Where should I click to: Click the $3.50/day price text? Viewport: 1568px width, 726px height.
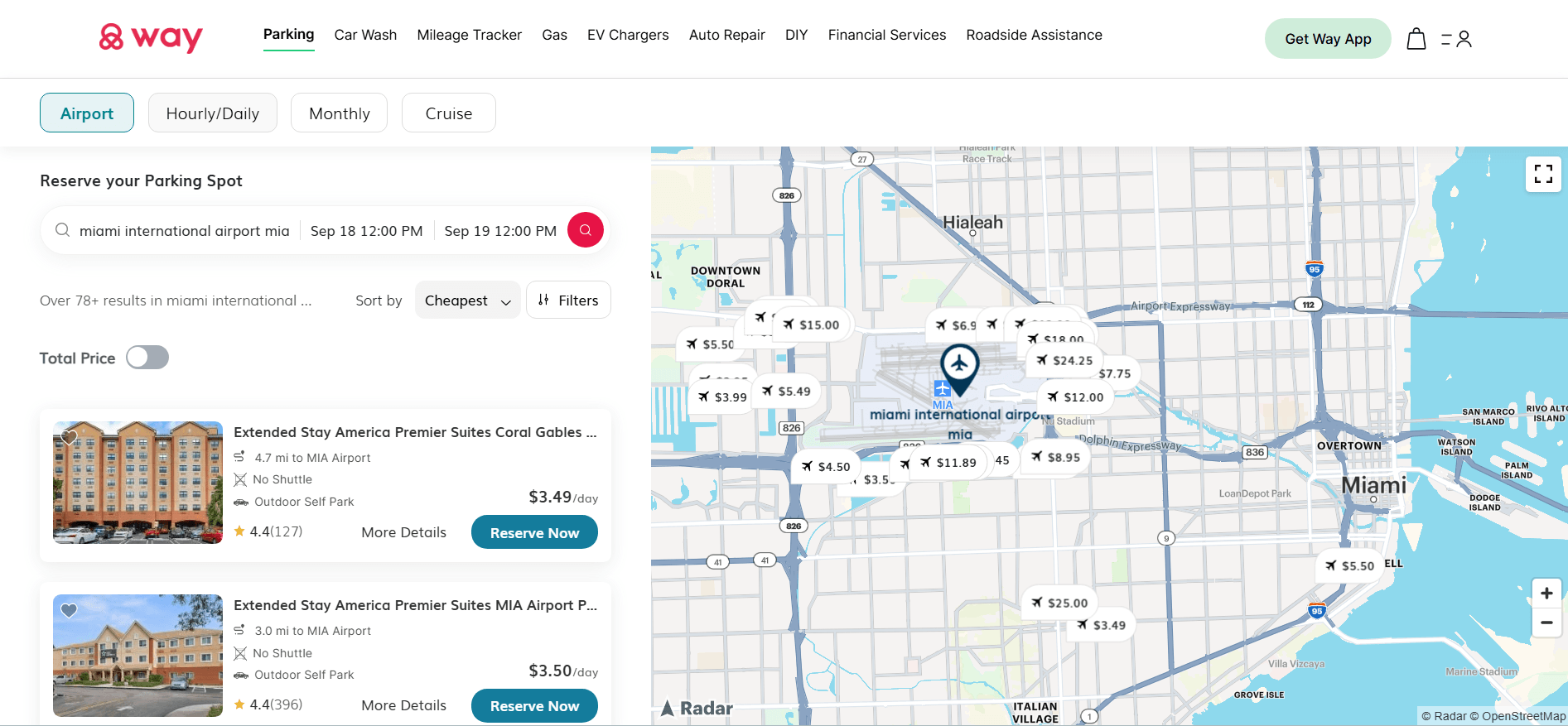(x=563, y=671)
